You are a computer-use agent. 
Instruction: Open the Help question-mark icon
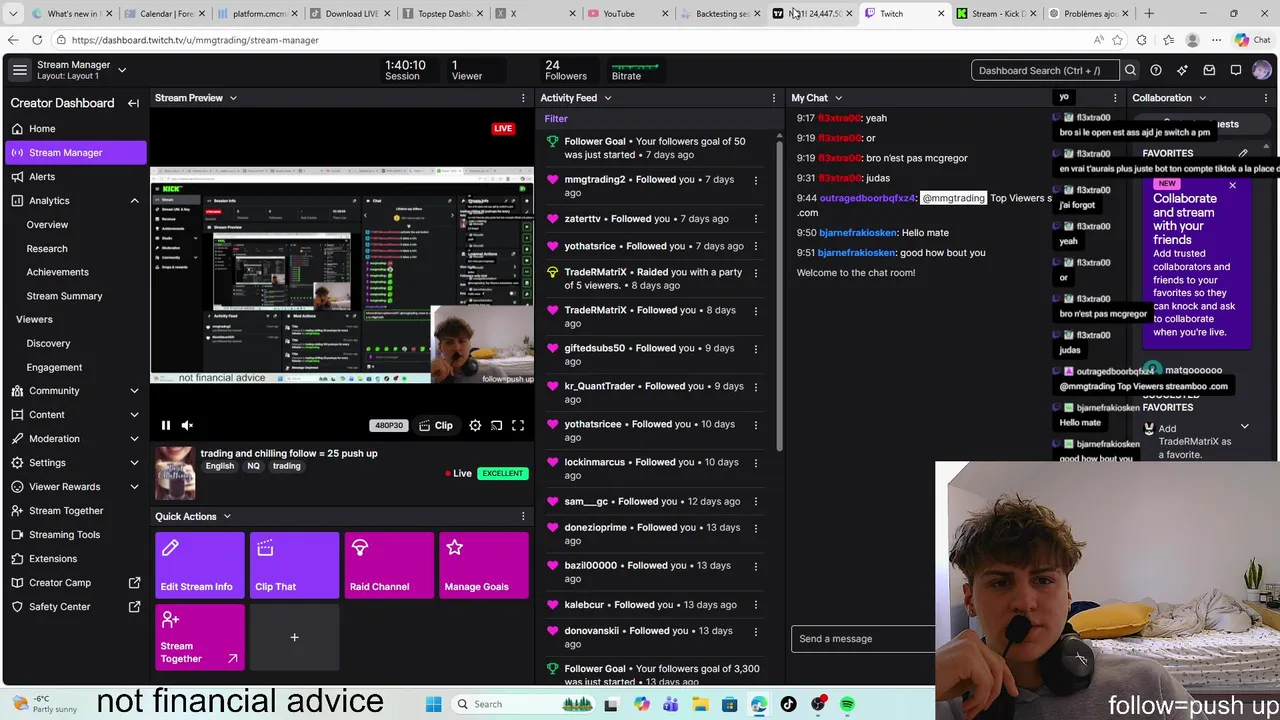[x=1156, y=70]
